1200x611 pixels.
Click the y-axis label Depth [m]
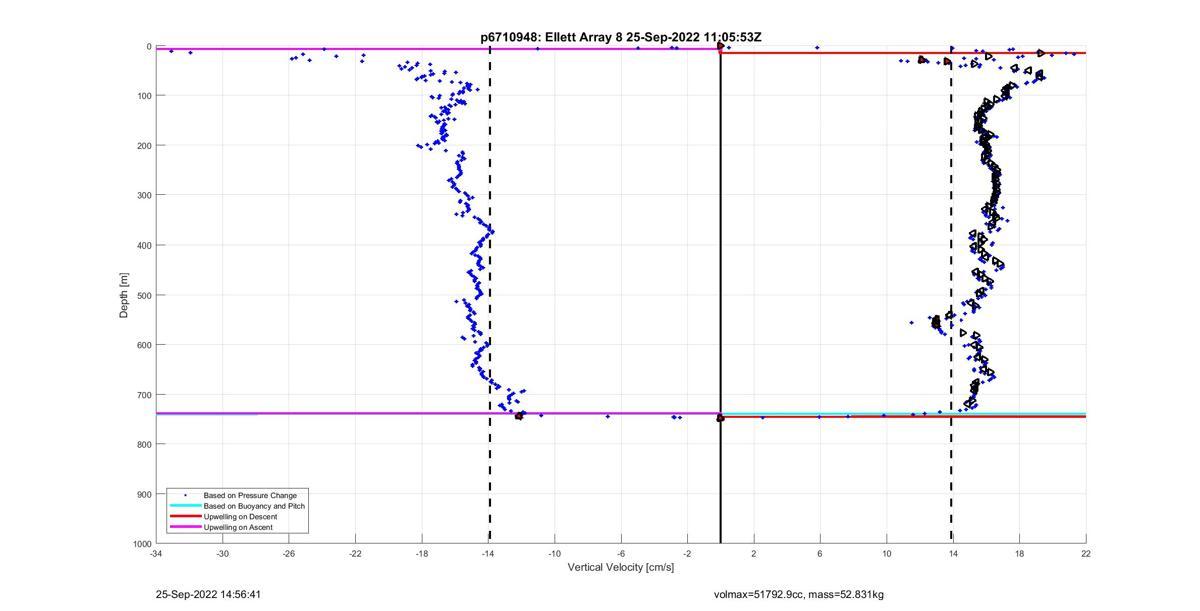(125, 295)
